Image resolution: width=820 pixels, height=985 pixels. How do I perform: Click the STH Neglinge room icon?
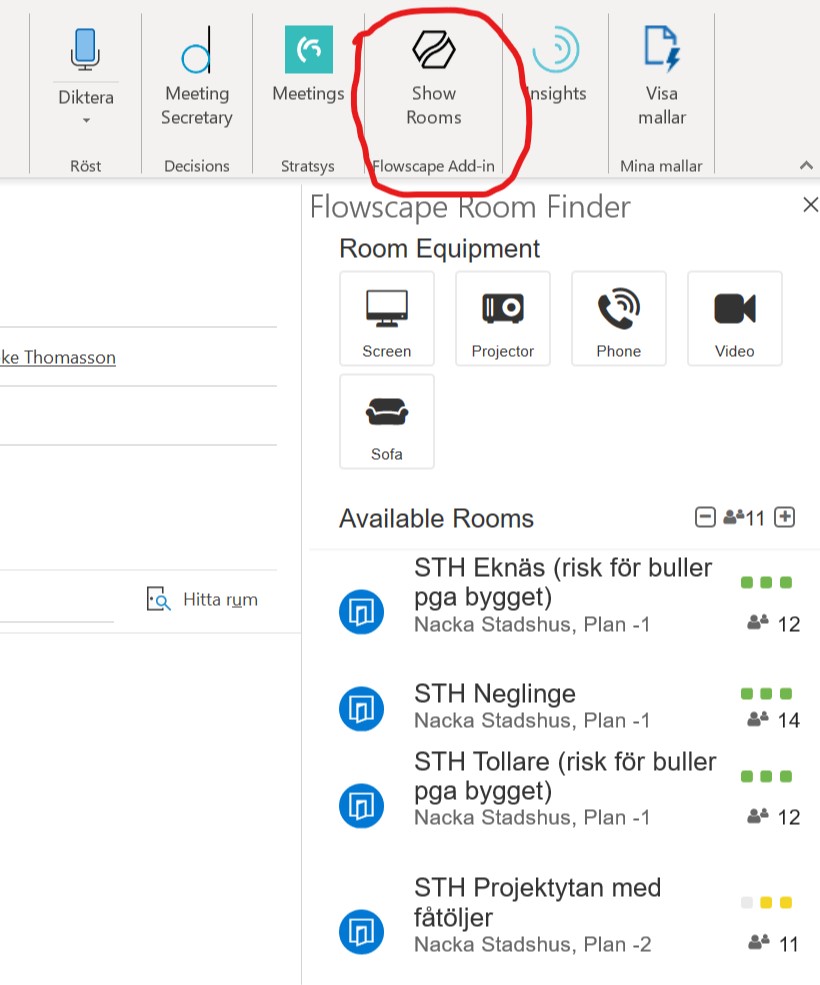[361, 709]
